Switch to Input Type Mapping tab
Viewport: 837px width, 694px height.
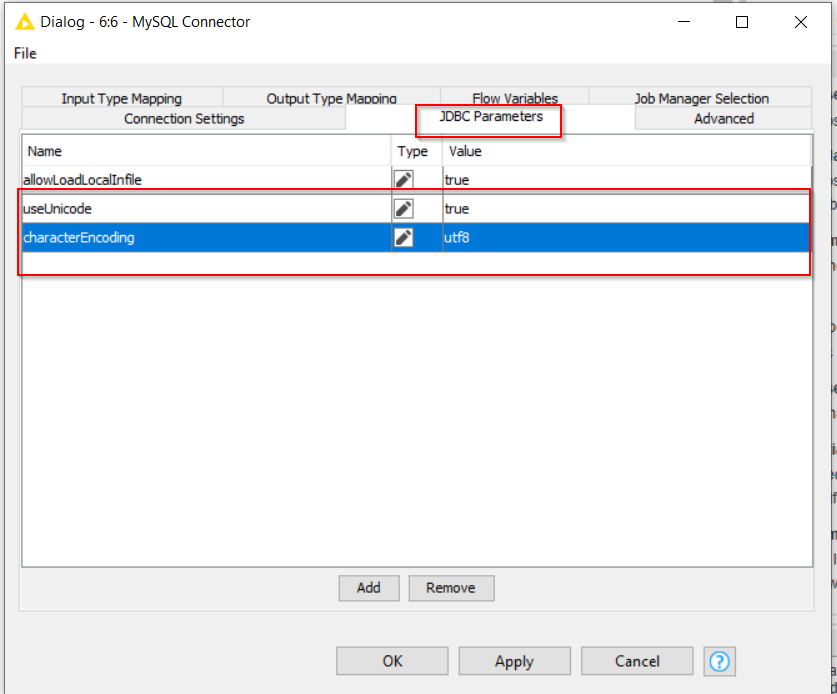click(x=122, y=98)
